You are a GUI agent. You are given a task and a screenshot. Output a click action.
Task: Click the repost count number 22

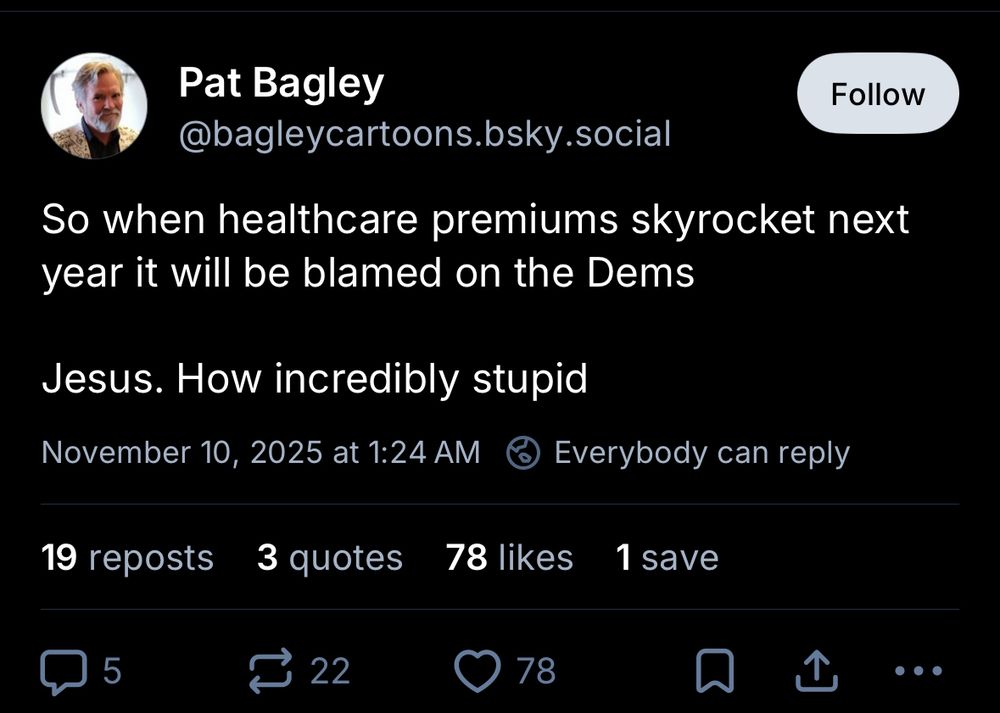pos(330,671)
